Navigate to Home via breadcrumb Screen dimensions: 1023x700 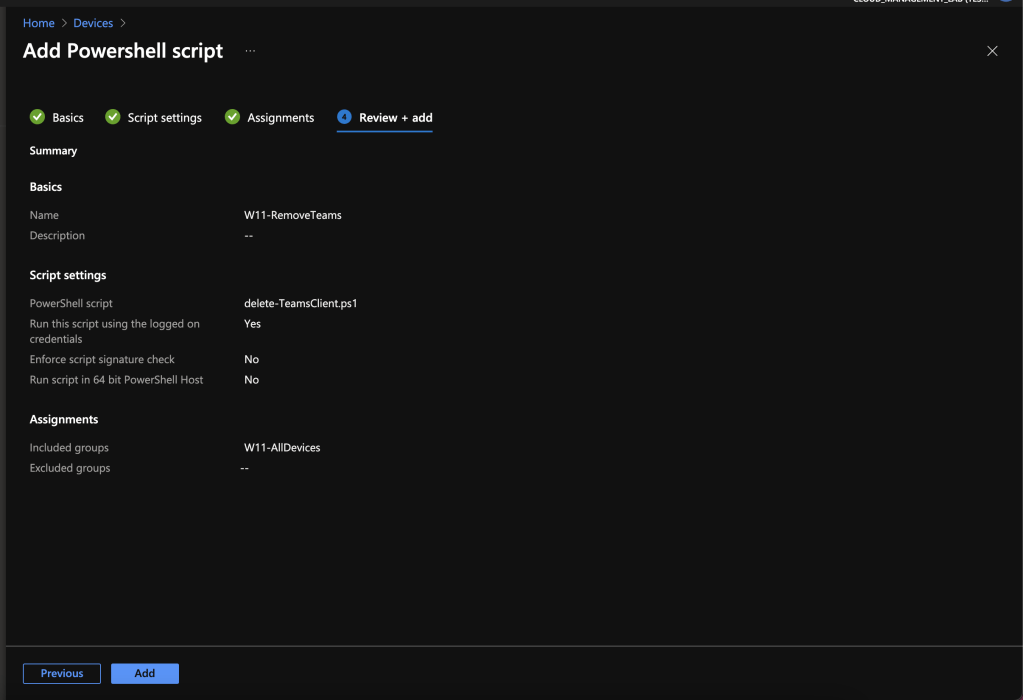pos(39,23)
